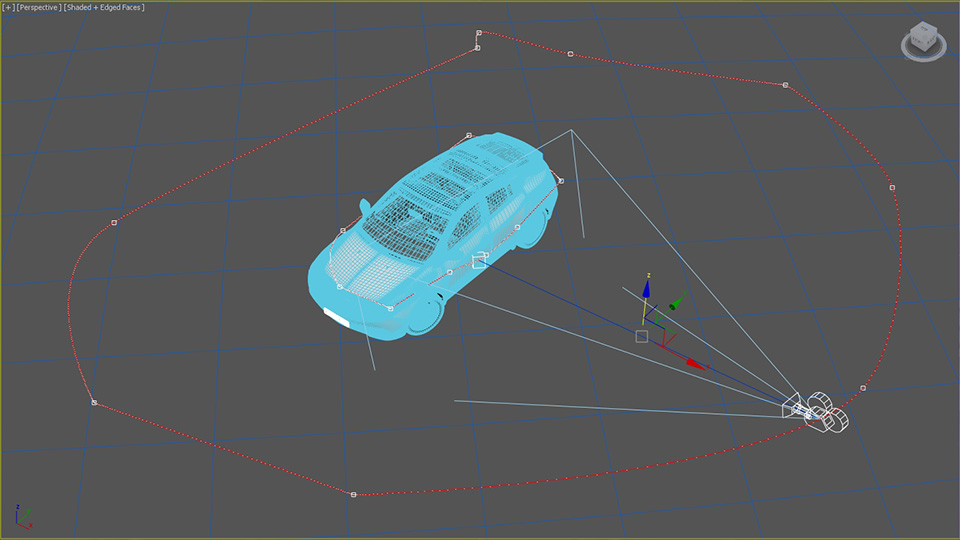Click the white license plate on car front

tap(336, 317)
